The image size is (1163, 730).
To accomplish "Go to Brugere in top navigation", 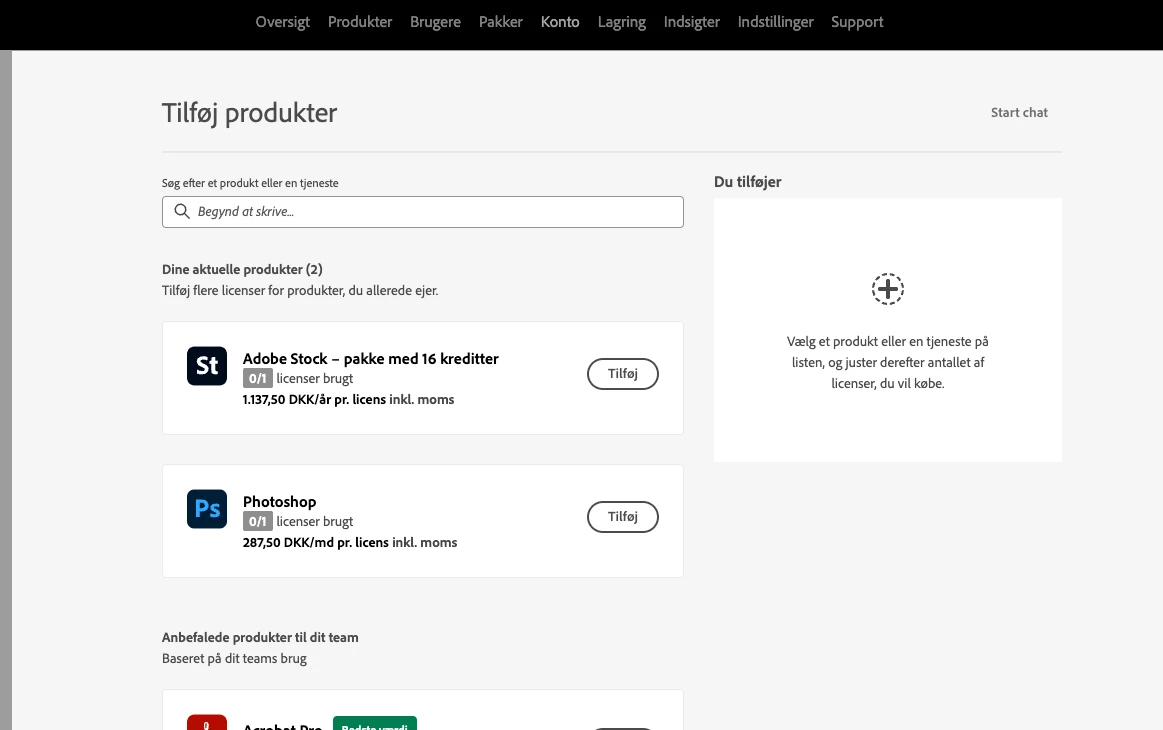I will click(435, 22).
